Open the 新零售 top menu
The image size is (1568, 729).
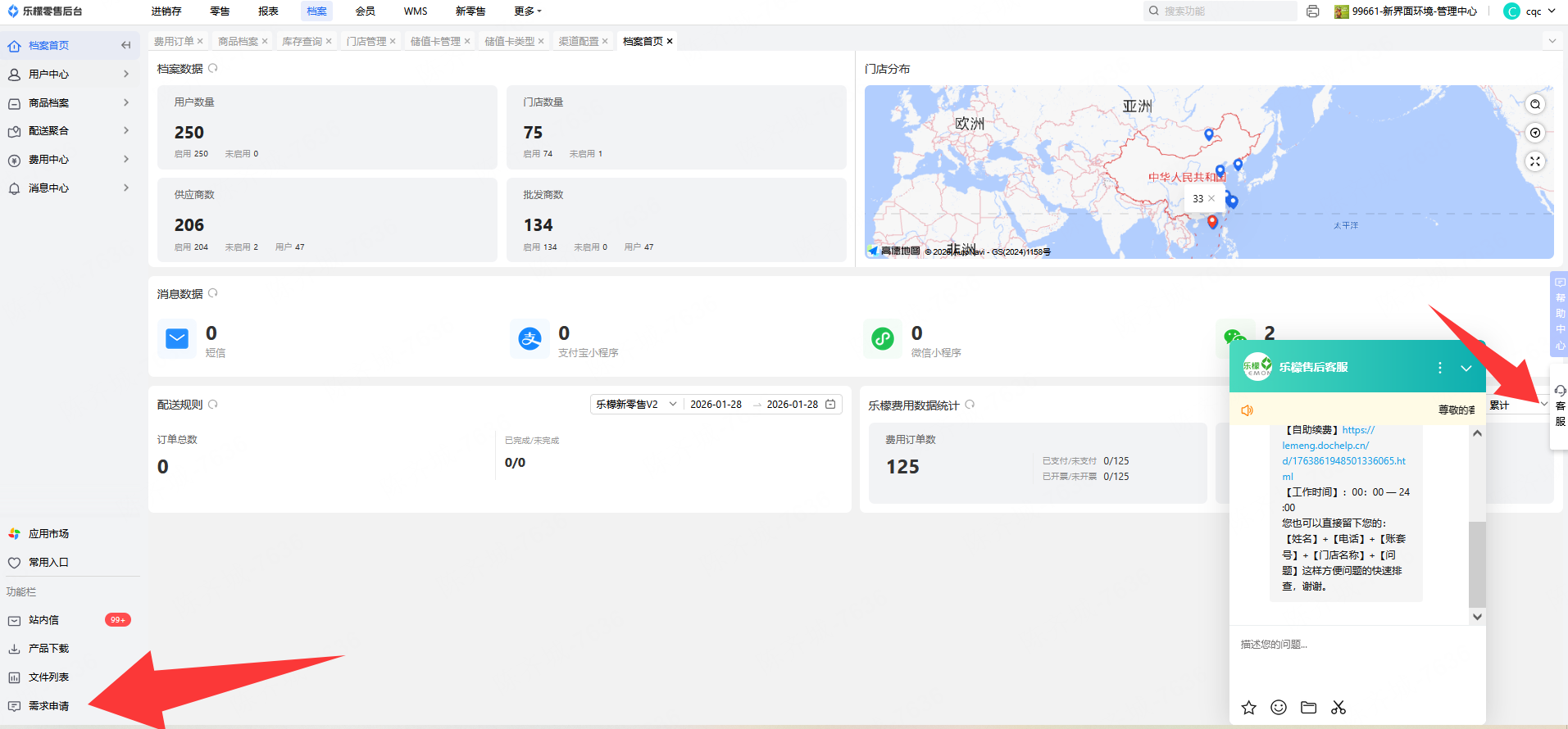click(470, 11)
